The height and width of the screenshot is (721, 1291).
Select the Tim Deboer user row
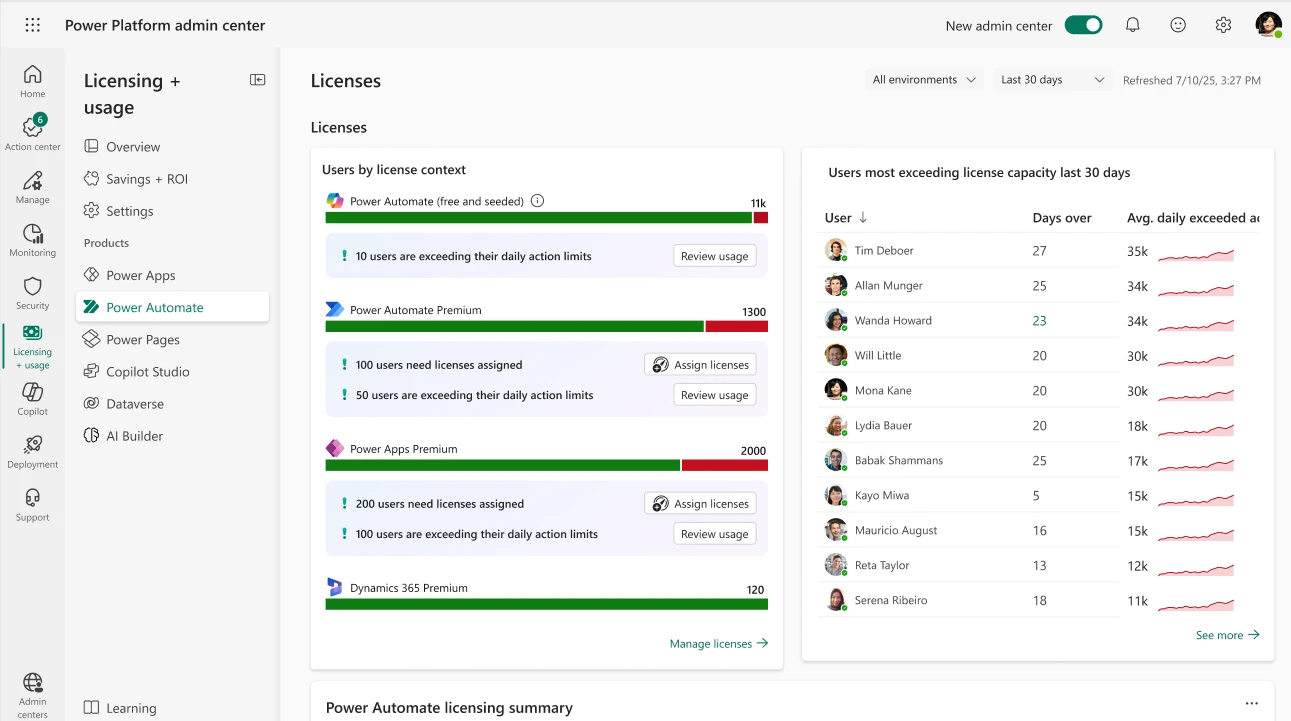[x=1039, y=250]
